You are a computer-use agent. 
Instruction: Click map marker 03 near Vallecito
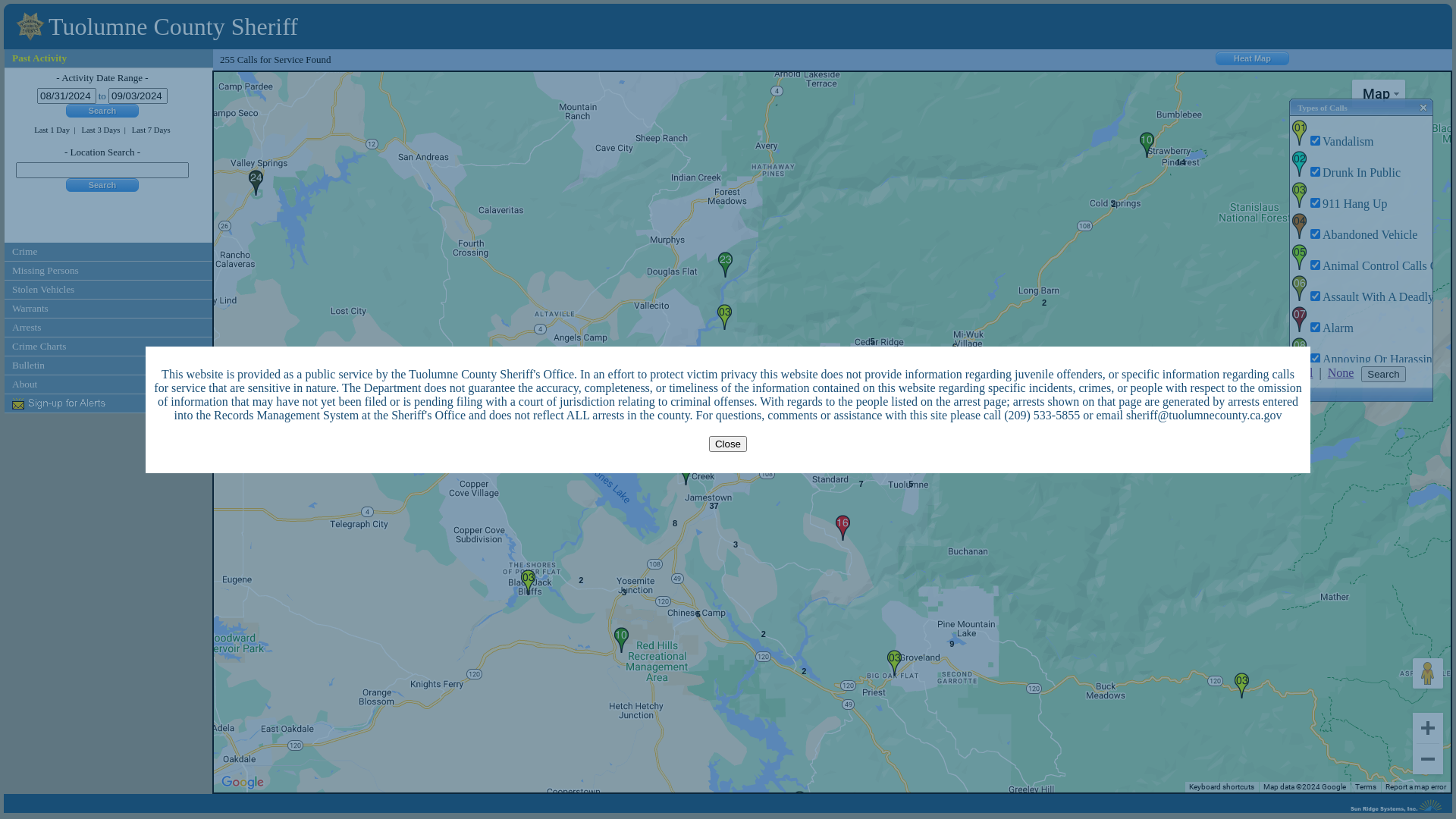point(724,317)
